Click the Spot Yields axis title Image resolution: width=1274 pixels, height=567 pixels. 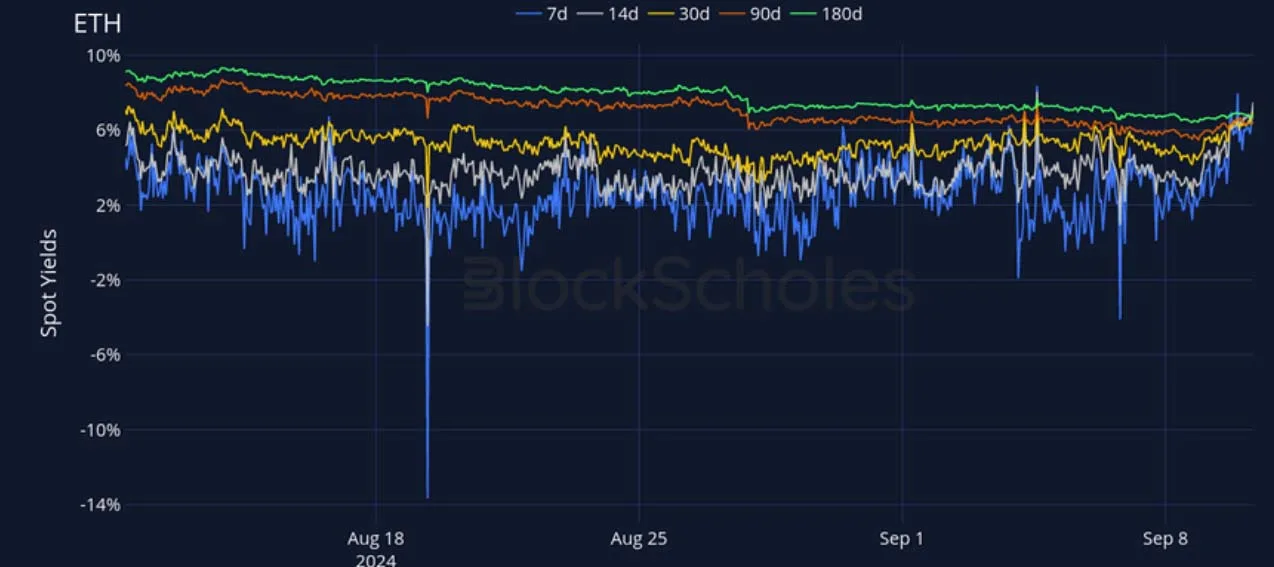pos(48,283)
